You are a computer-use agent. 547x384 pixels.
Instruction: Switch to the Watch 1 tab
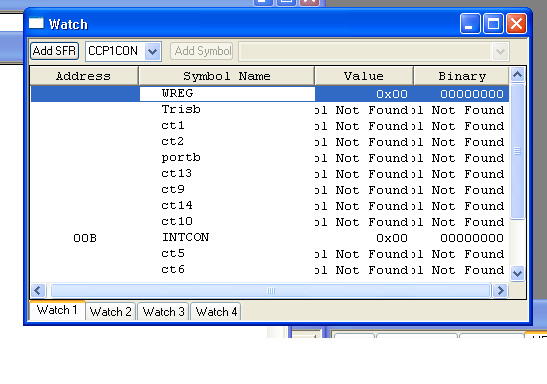click(57, 310)
